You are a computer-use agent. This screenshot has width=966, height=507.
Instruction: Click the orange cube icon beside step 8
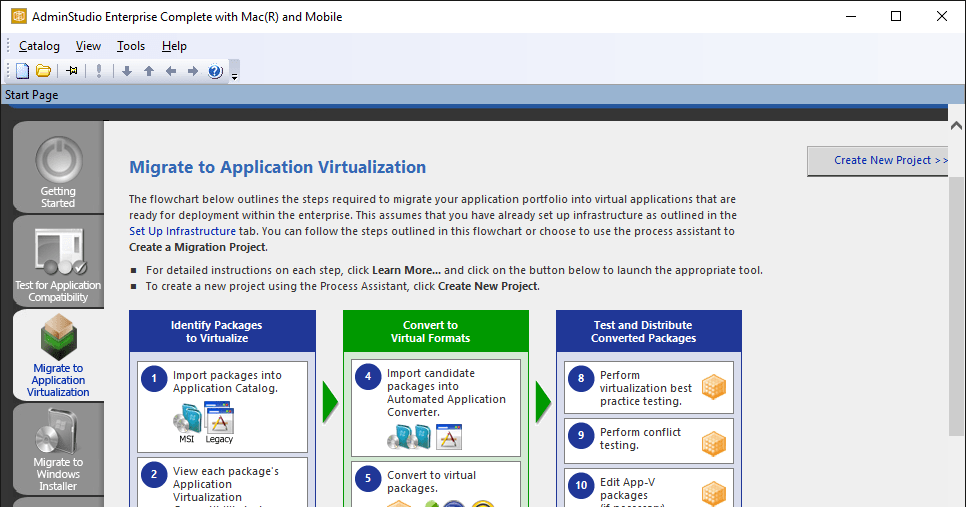click(713, 387)
